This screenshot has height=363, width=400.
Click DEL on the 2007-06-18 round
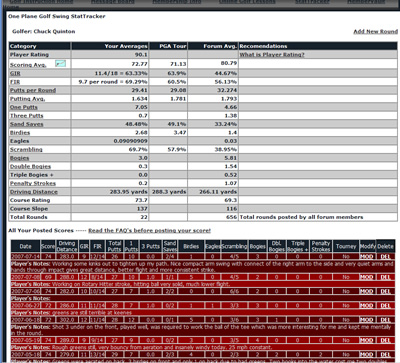pyautogui.click(x=385, y=320)
